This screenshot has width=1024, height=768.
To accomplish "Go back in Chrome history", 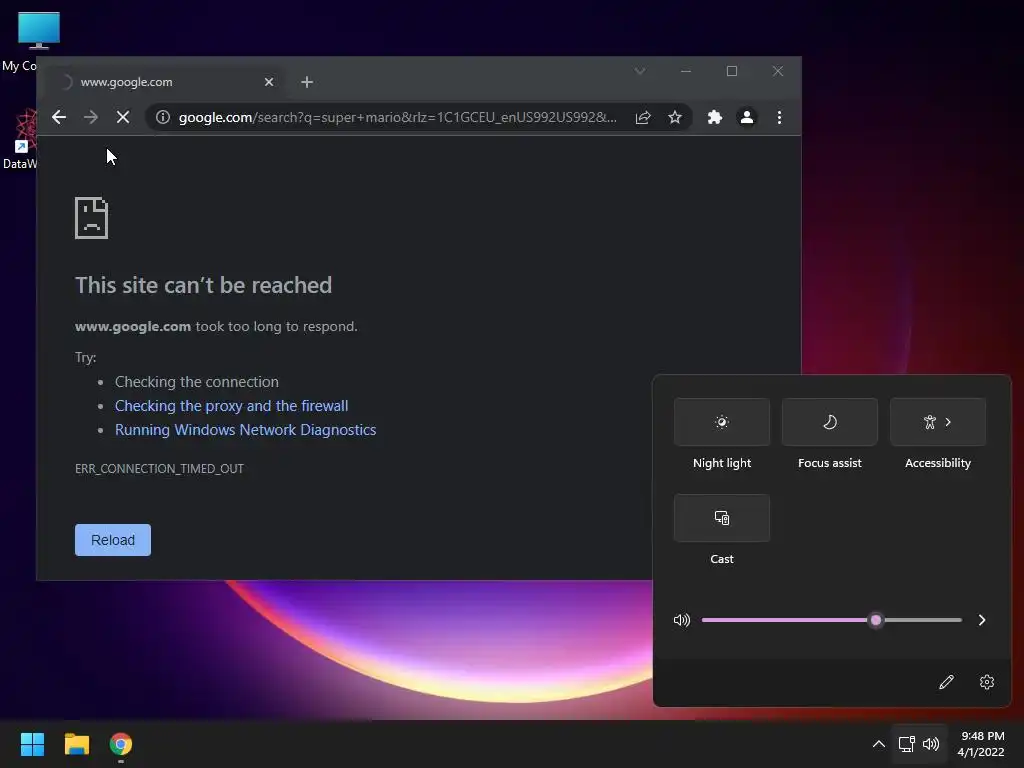I will tap(59, 118).
